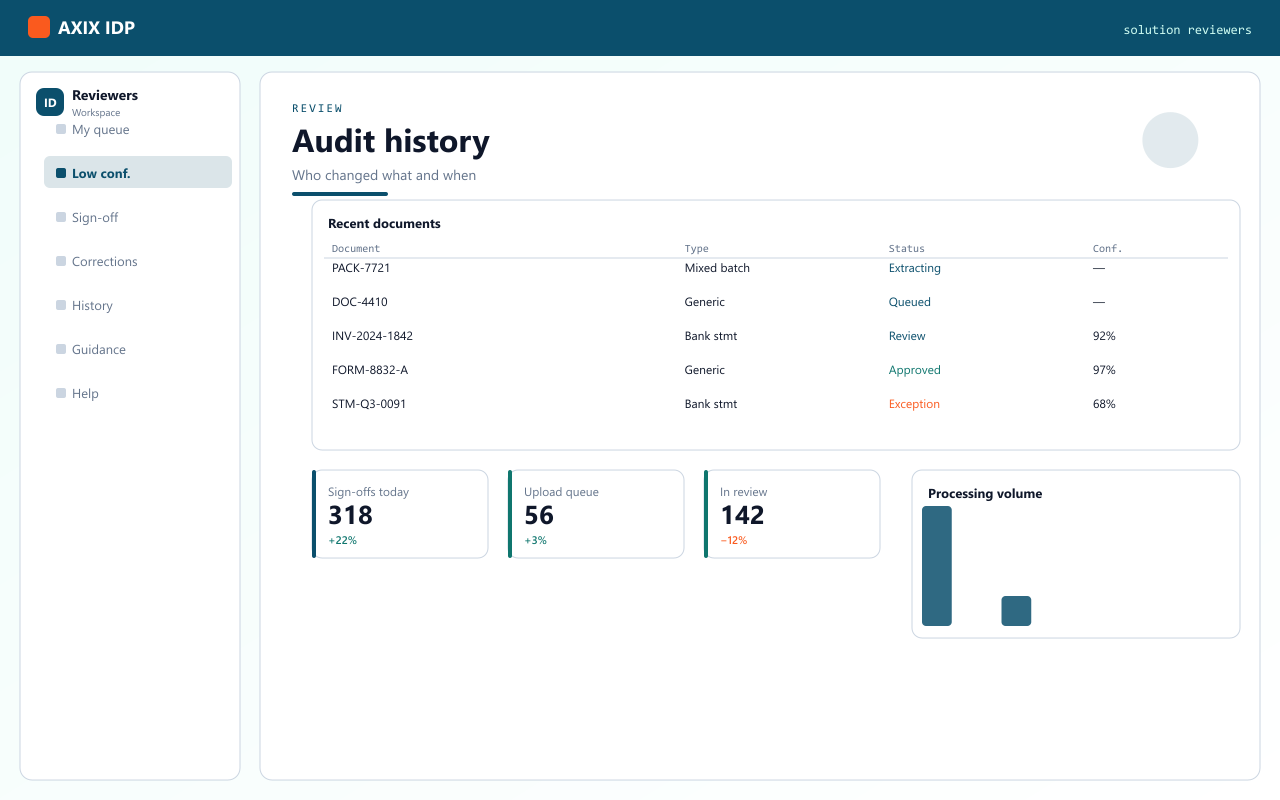Open document STM-Q3-0091
The image size is (1280, 800).
click(x=369, y=404)
